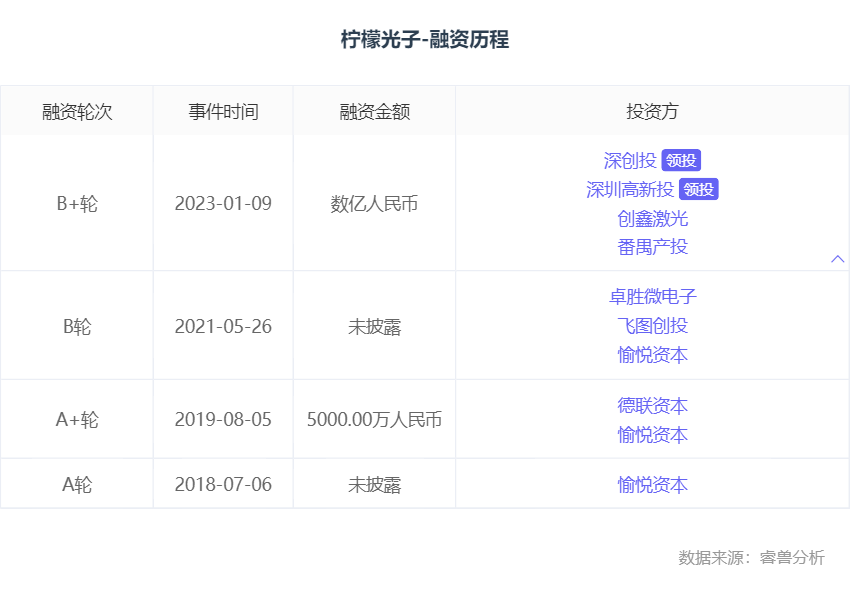Select the 投资方 column header
Viewport: 850px width, 600px height.
pos(653,112)
